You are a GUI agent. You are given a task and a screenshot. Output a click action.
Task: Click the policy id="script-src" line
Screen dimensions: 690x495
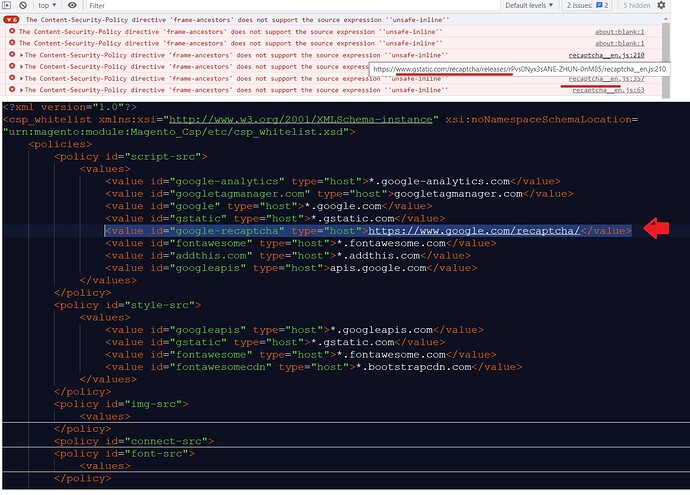[x=131, y=157]
